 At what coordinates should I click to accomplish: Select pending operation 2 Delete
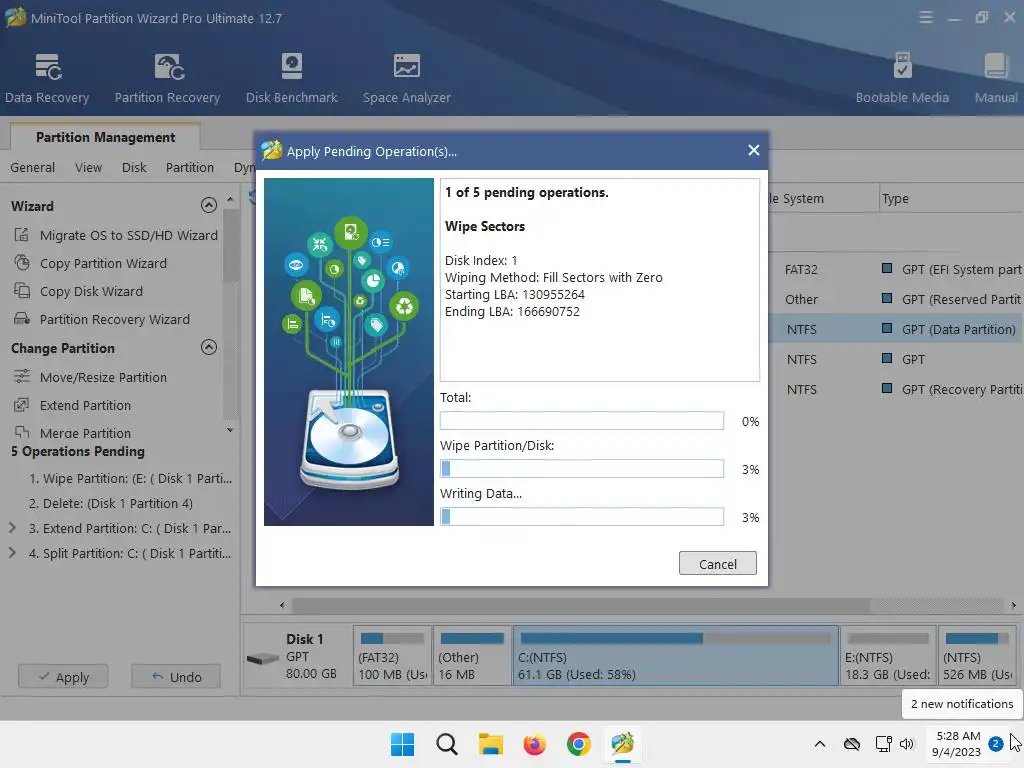pos(110,504)
